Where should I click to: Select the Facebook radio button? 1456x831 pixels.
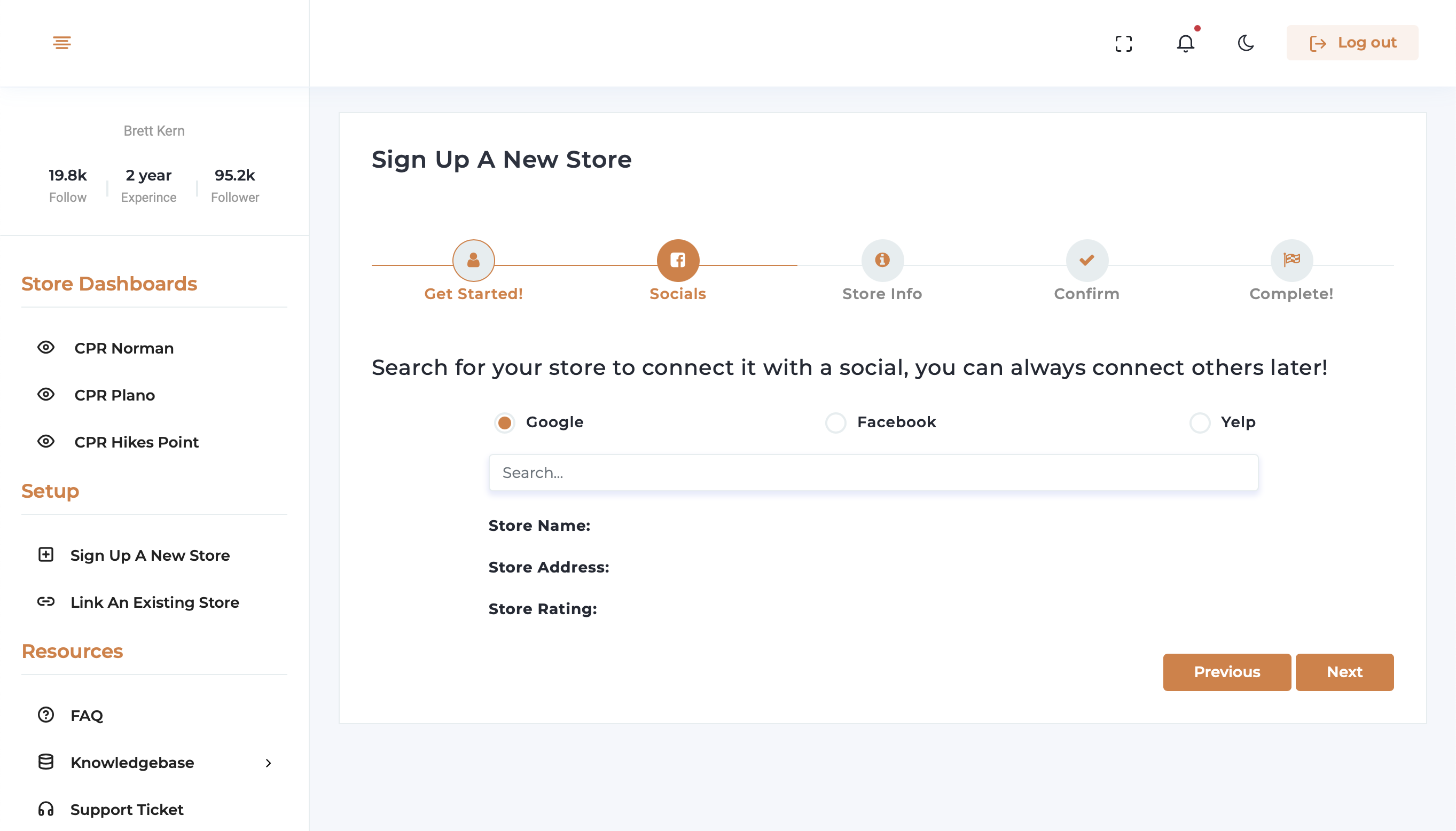(x=835, y=423)
